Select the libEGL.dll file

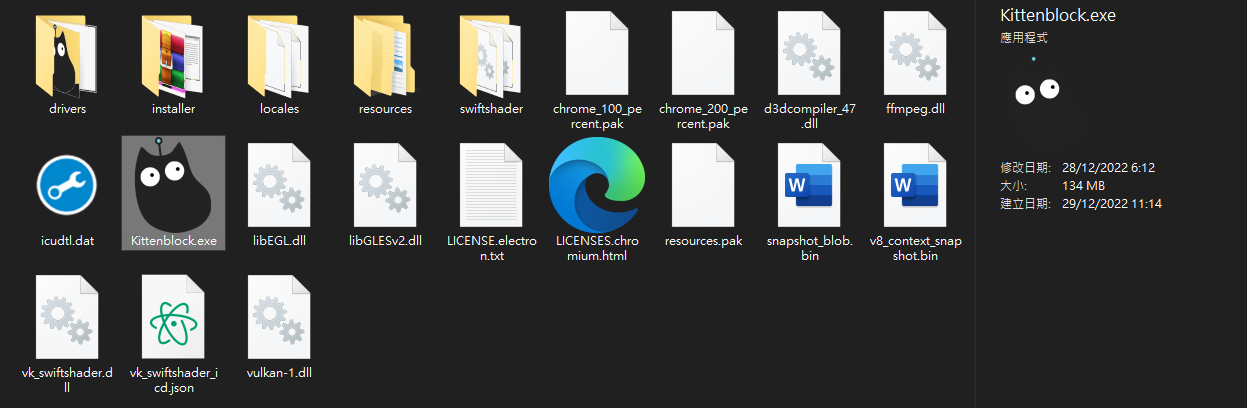279,187
